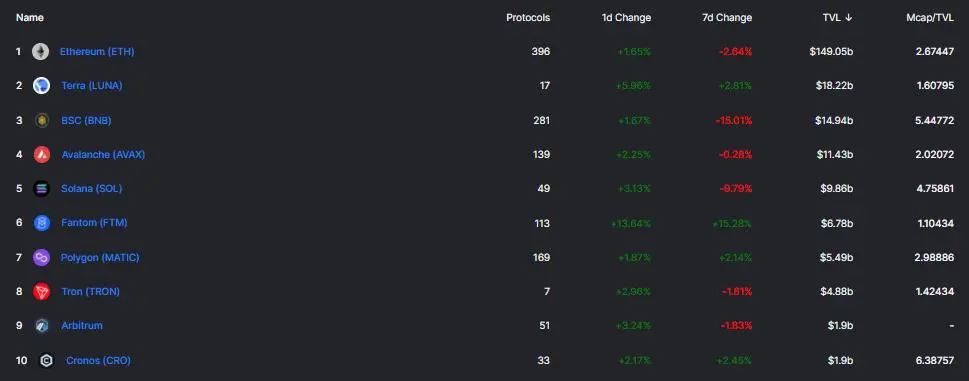Click the red Avalanche logo icon
Viewport: 969px width, 381px height.
41,154
